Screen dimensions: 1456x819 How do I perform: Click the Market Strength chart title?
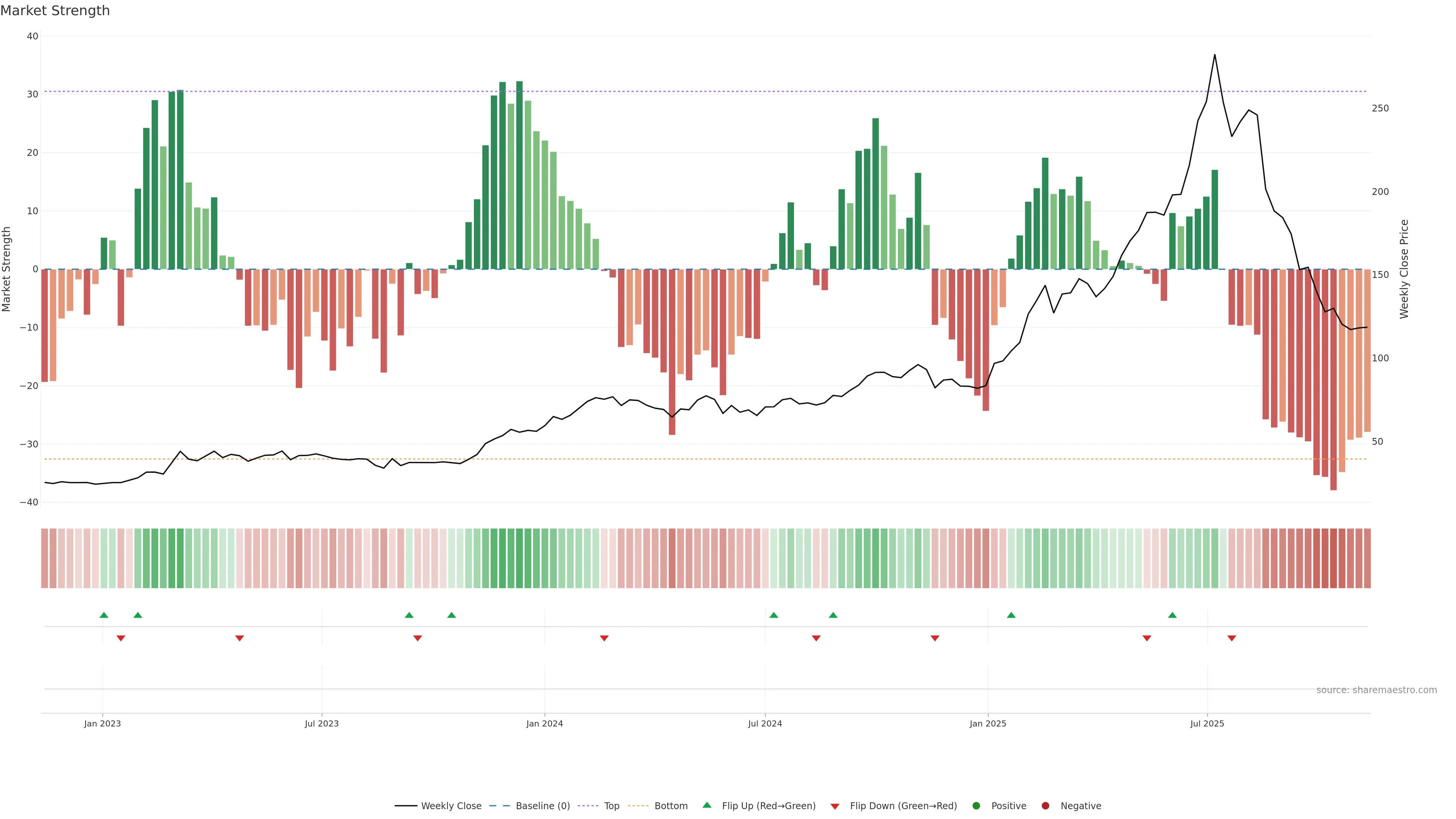pos(55,11)
